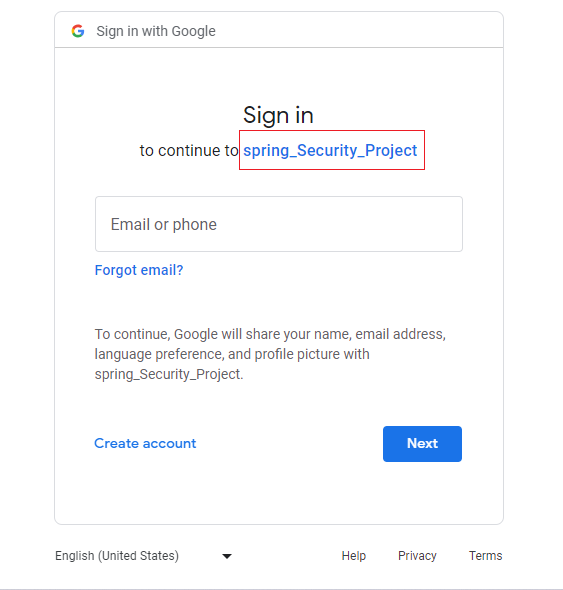Select English (United States) language box
Image resolution: width=563 pixels, height=590 pixels.
pyautogui.click(x=143, y=556)
